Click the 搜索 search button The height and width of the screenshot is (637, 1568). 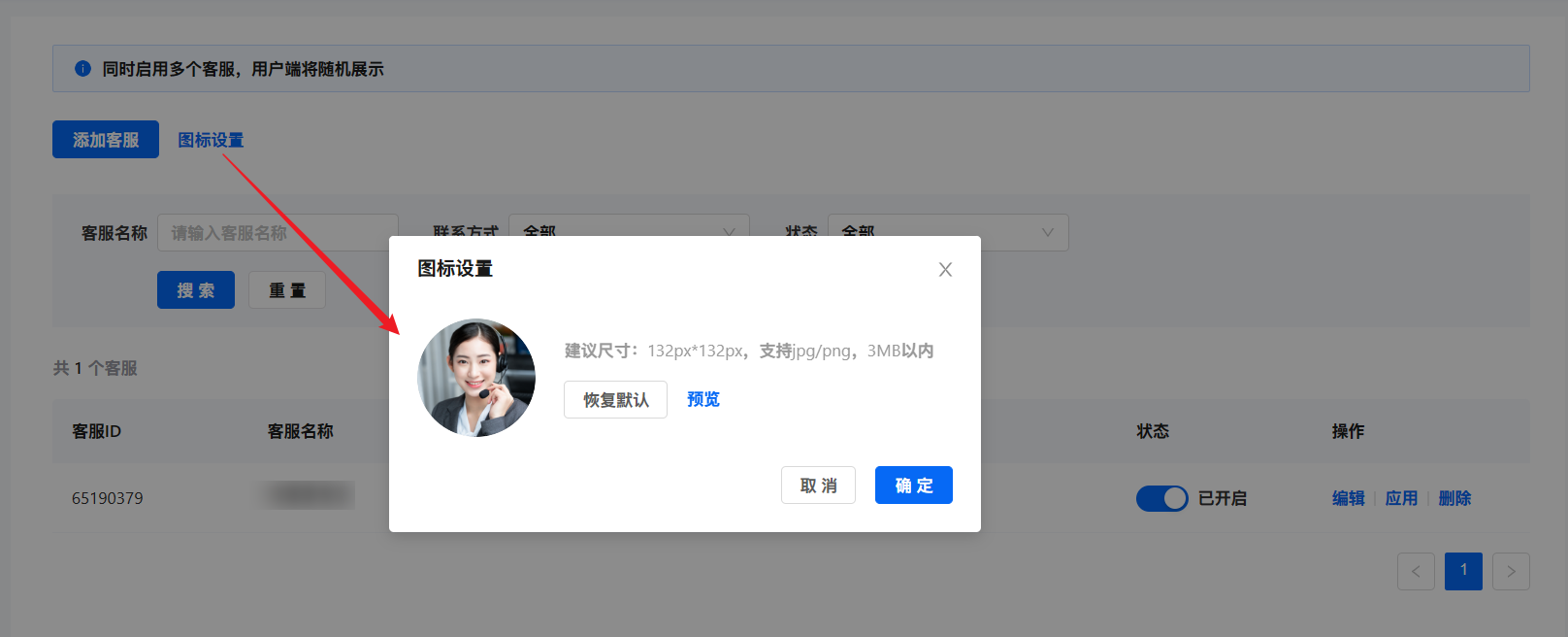point(196,290)
